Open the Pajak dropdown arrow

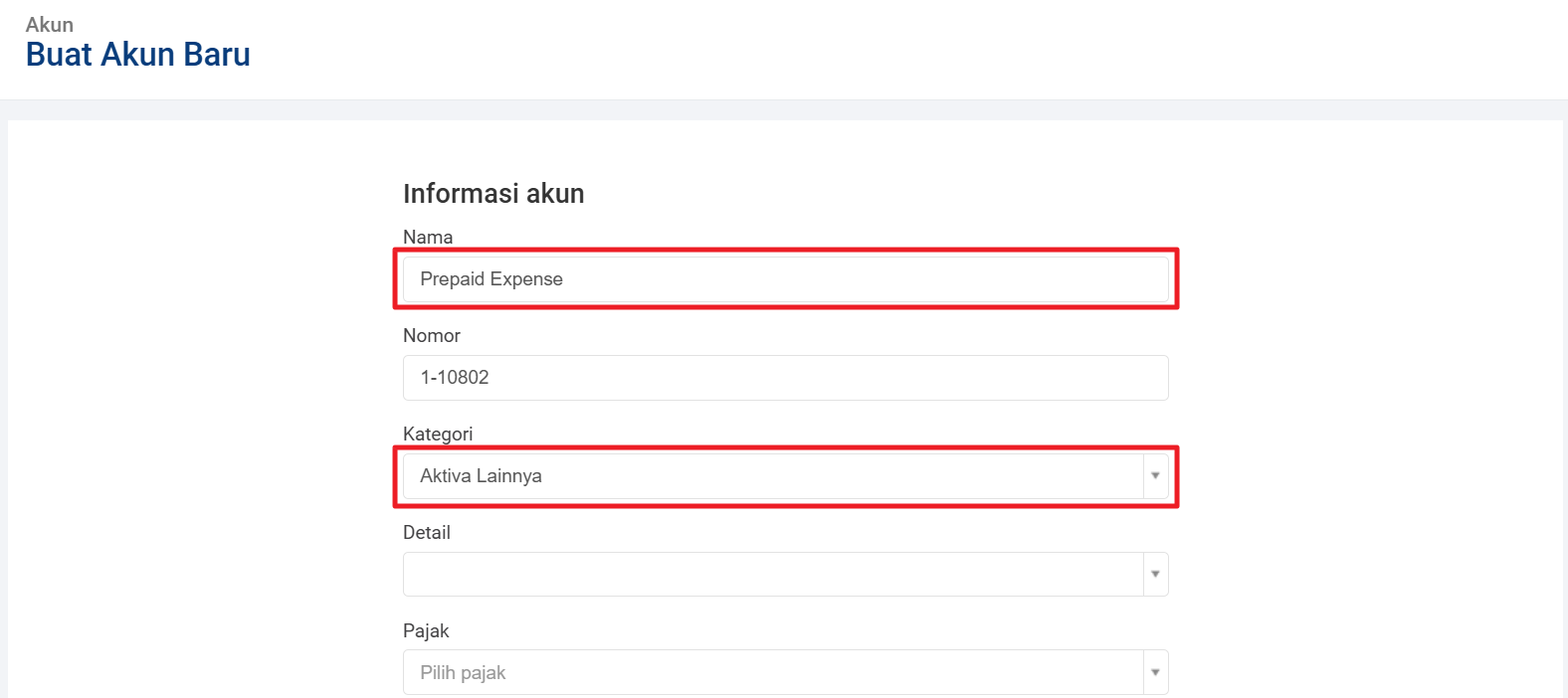[1155, 672]
